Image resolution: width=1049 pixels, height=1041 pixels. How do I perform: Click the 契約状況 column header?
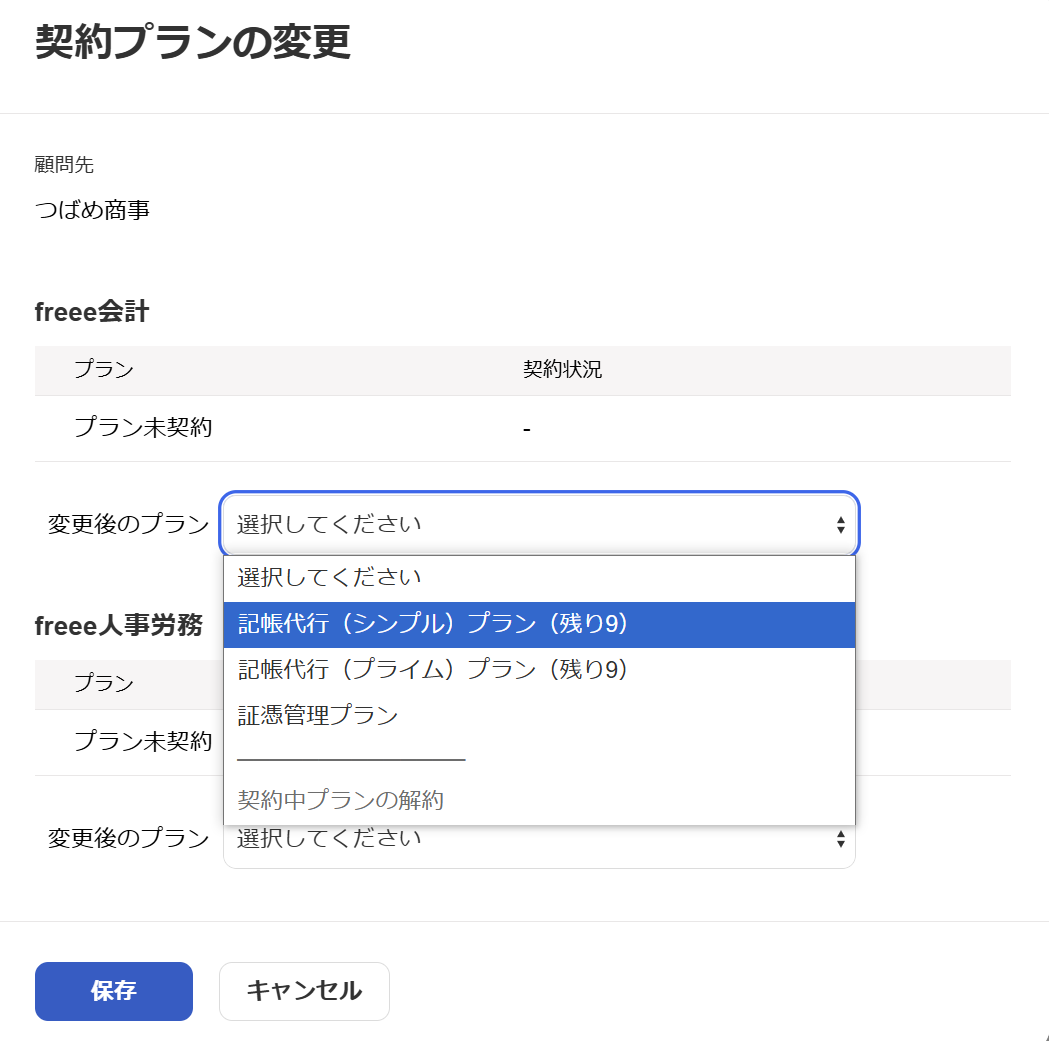coord(563,369)
